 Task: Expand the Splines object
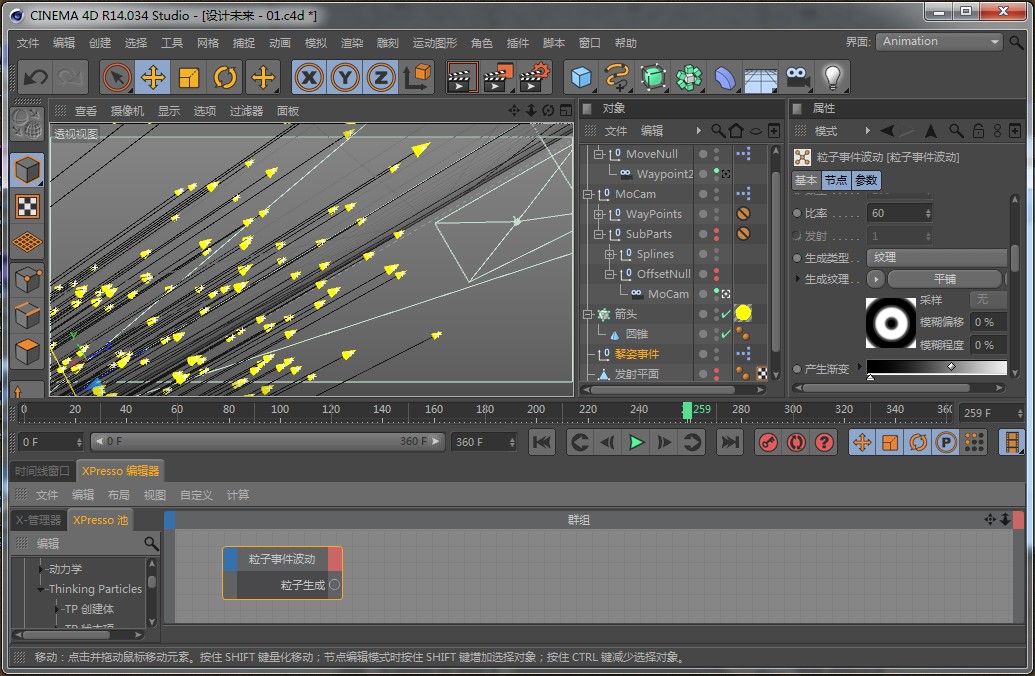(609, 254)
